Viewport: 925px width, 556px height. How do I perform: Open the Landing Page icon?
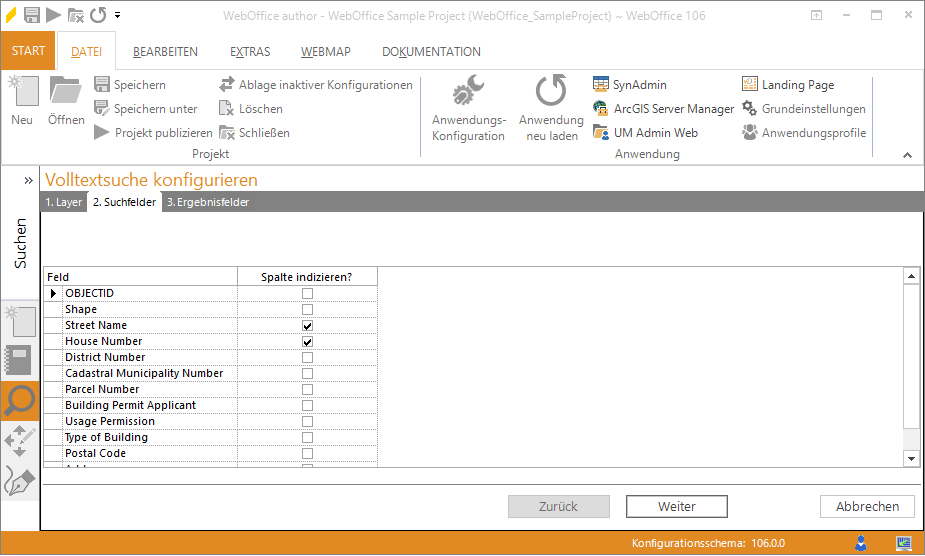coord(750,85)
